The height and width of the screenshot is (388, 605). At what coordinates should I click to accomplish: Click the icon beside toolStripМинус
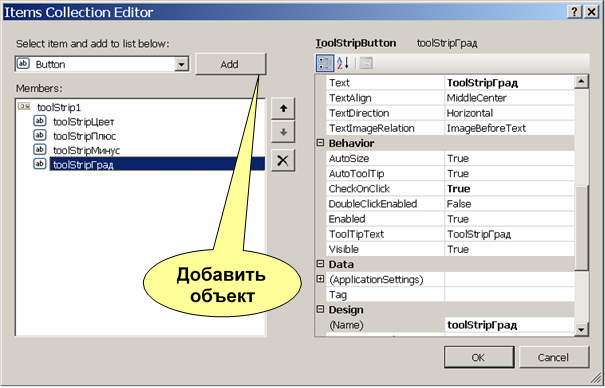click(x=39, y=149)
